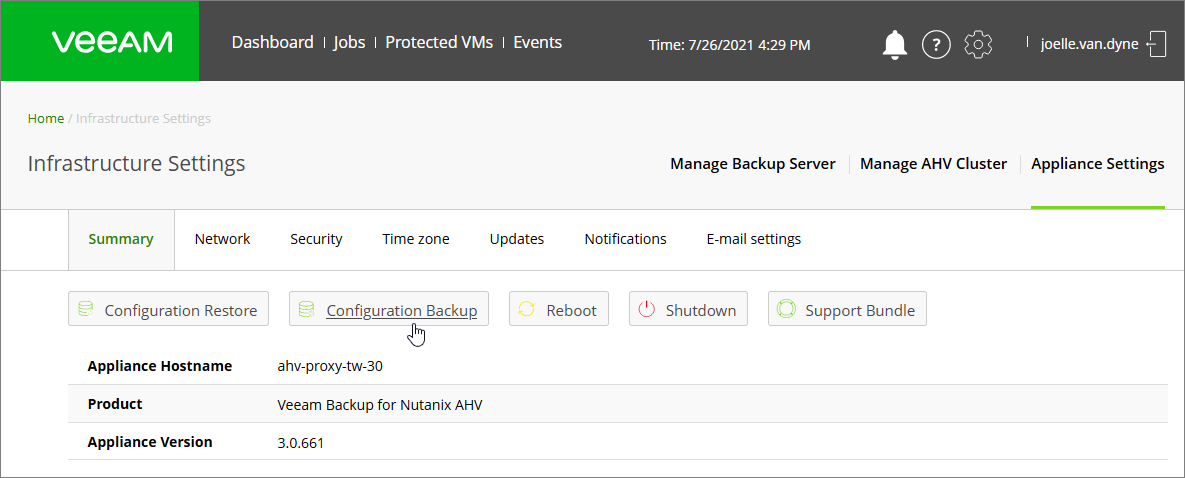Select the Network tab
This screenshot has width=1185, height=478.
click(x=222, y=239)
